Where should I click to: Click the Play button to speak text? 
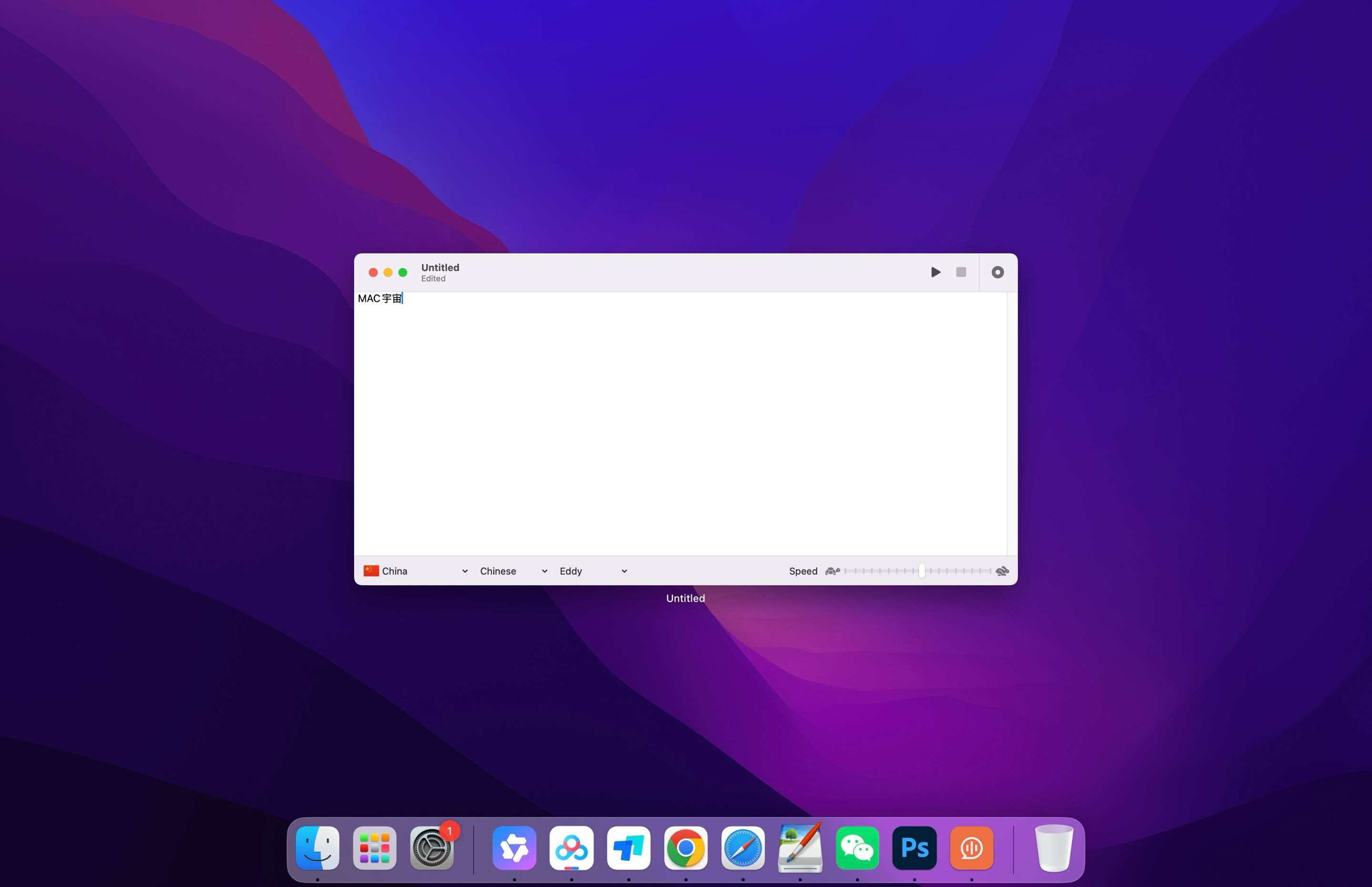point(936,272)
